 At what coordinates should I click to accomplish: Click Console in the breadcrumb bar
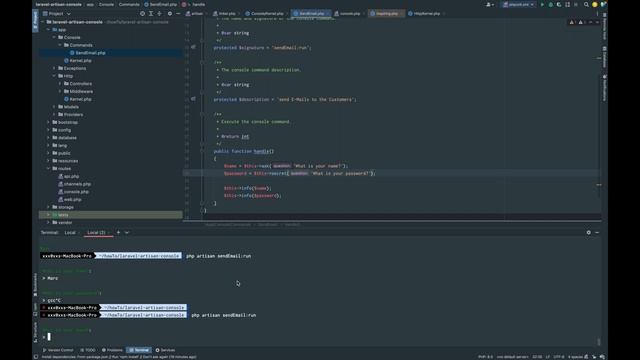coord(106,4)
